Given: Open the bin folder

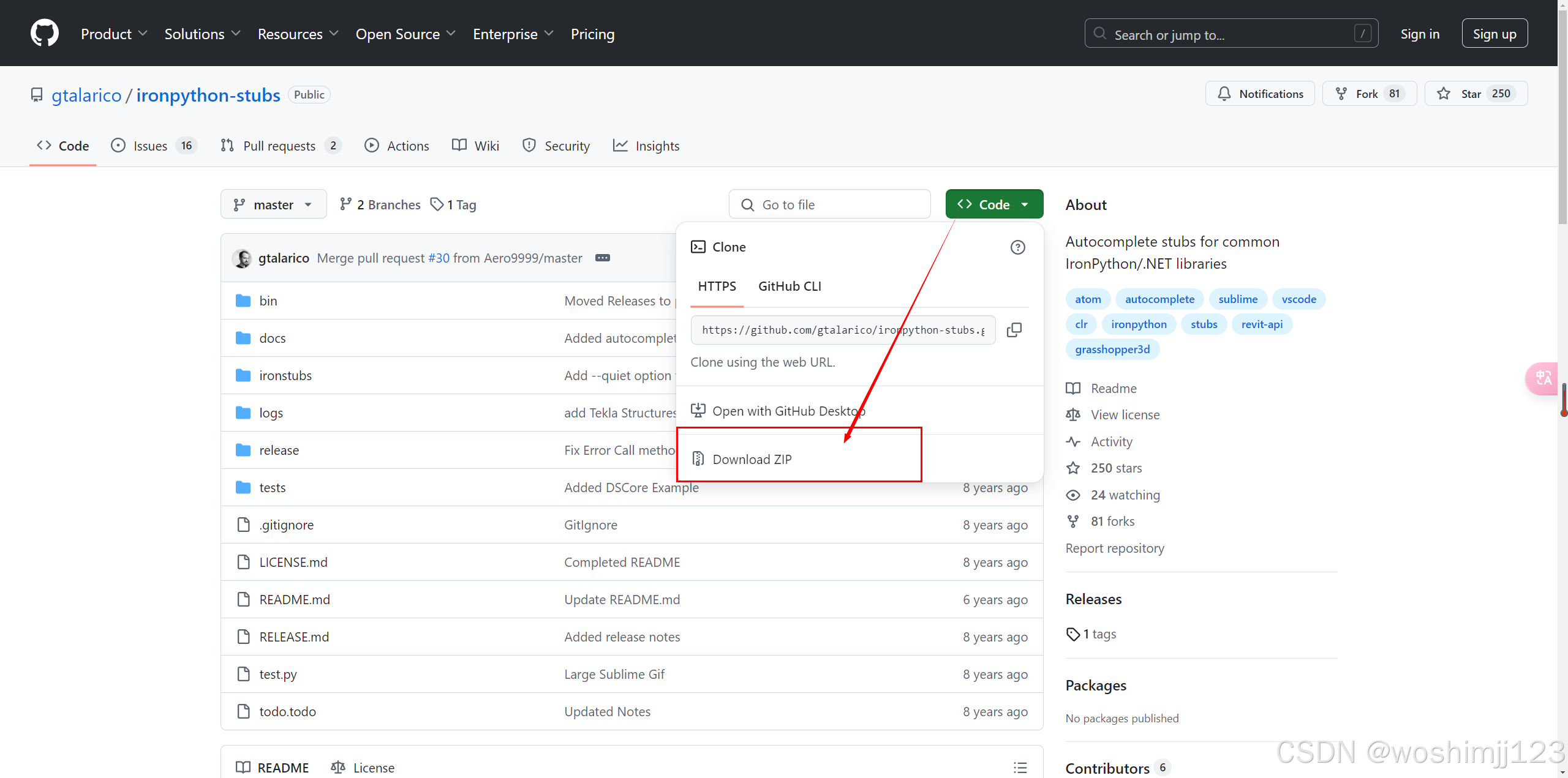Looking at the screenshot, I should 268,301.
